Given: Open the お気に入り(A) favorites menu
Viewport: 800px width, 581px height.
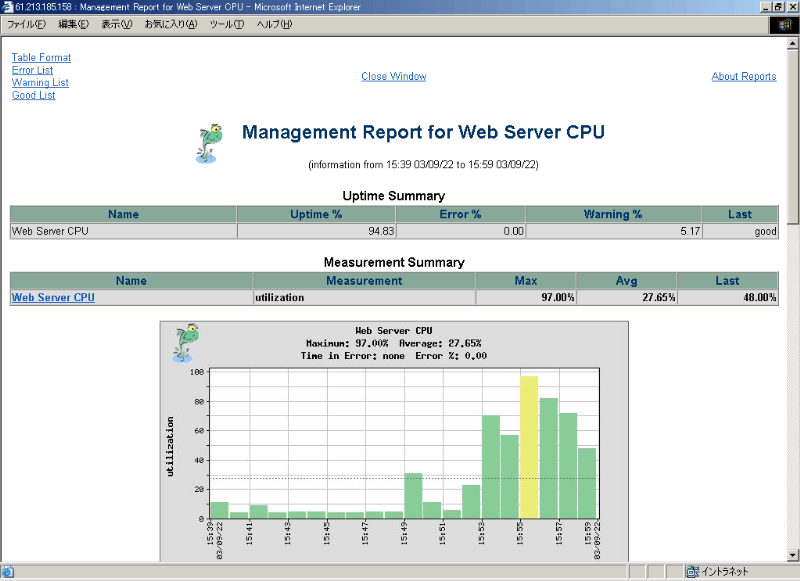Looking at the screenshot, I should pos(171,24).
